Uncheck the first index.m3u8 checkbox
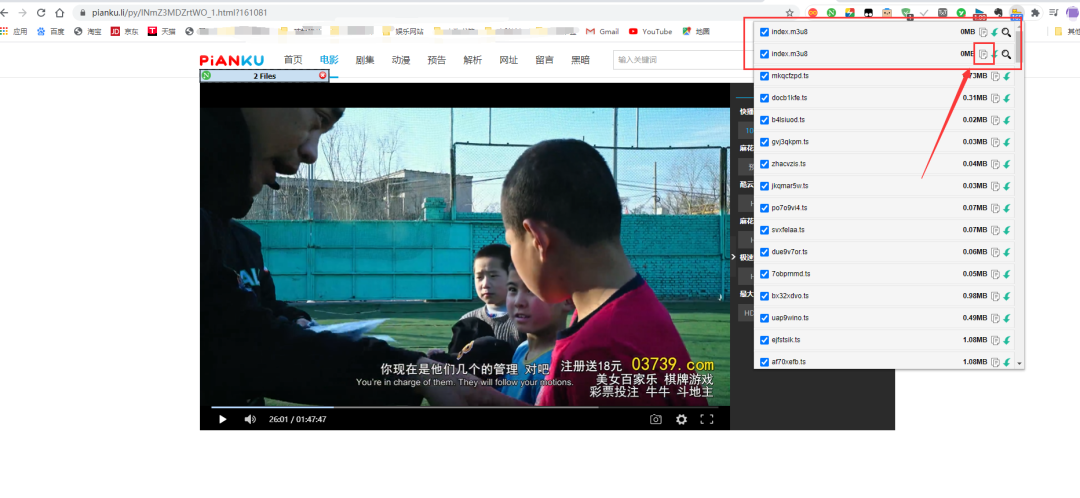Viewport: 1080px width, 498px height. point(765,32)
